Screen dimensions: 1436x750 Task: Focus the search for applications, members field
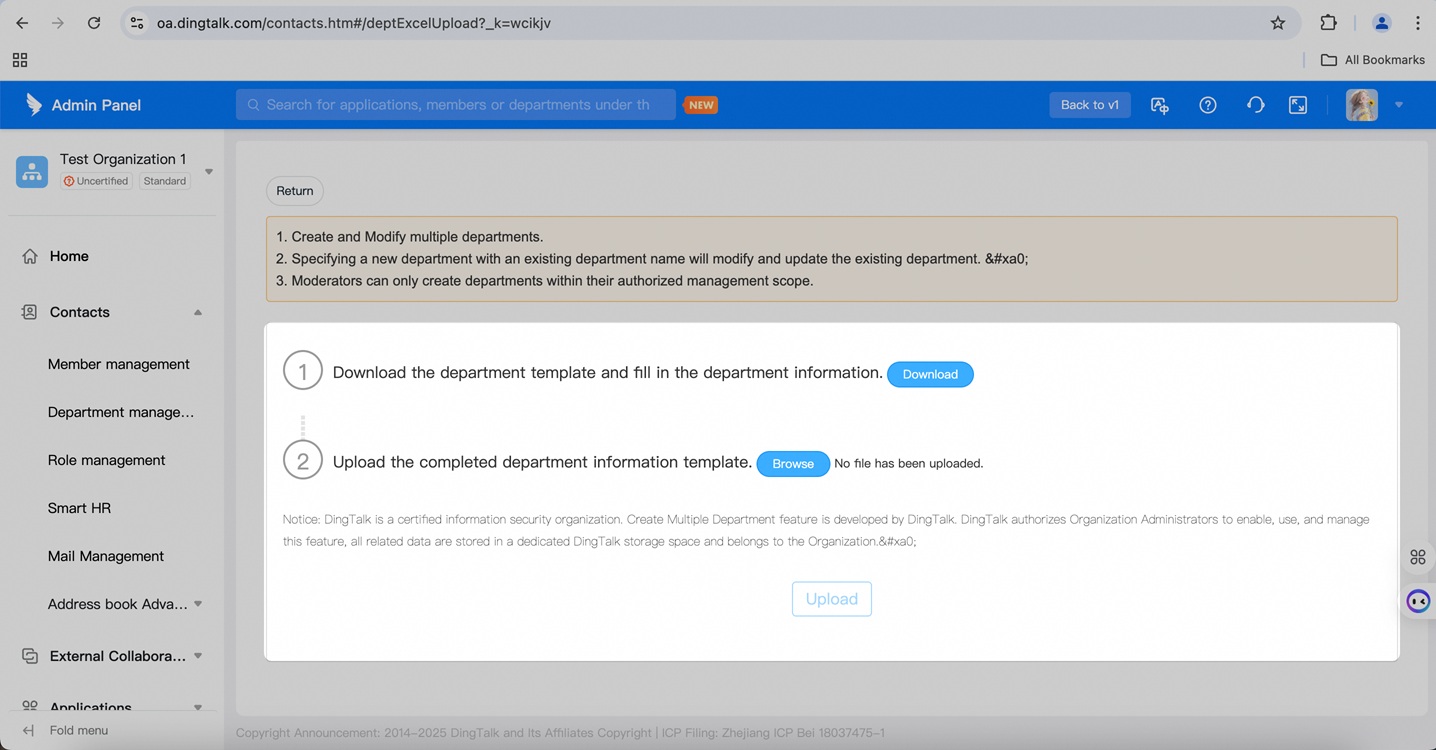(x=456, y=105)
